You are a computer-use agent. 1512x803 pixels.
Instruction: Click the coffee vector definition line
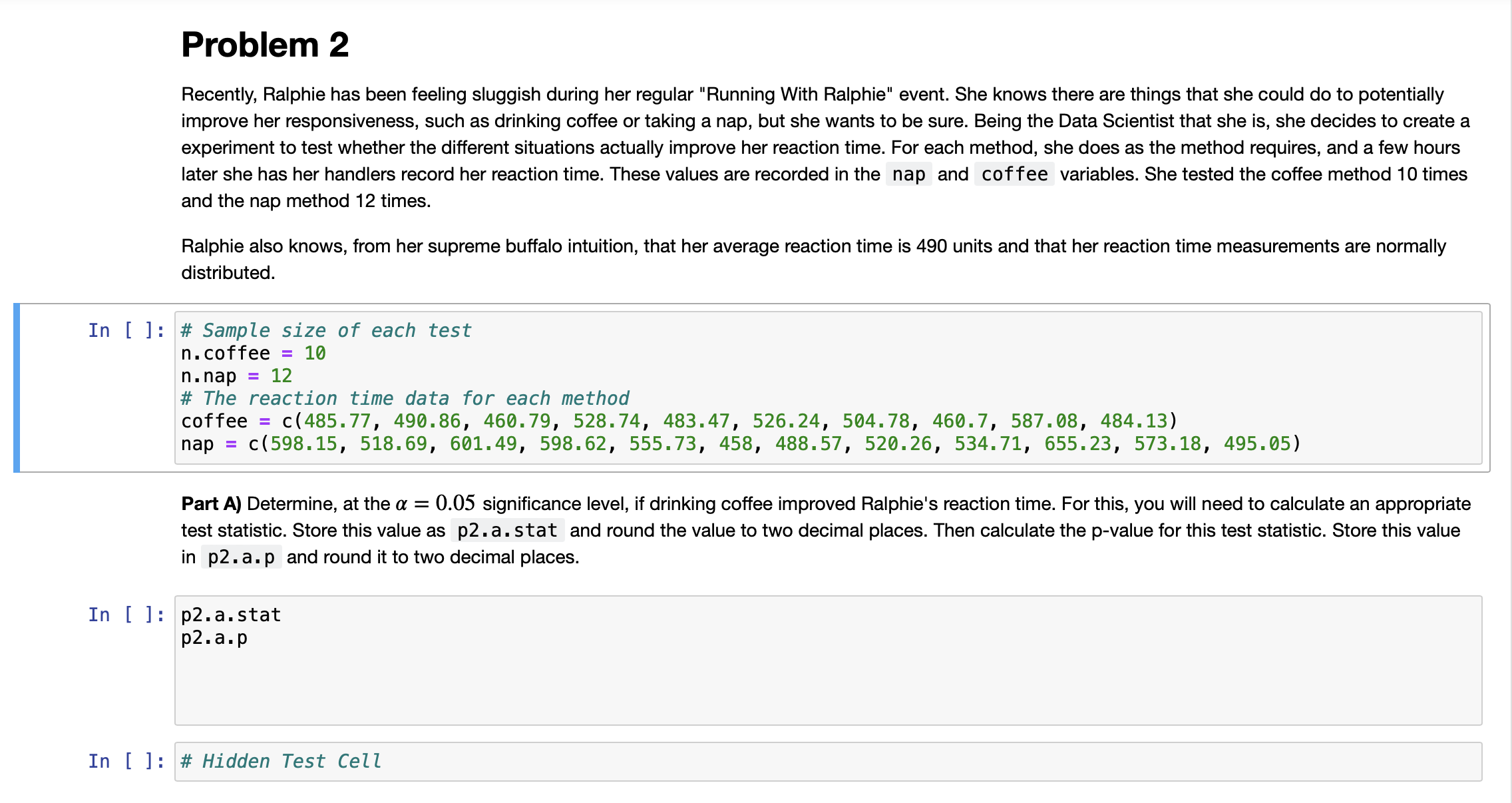tap(446, 420)
